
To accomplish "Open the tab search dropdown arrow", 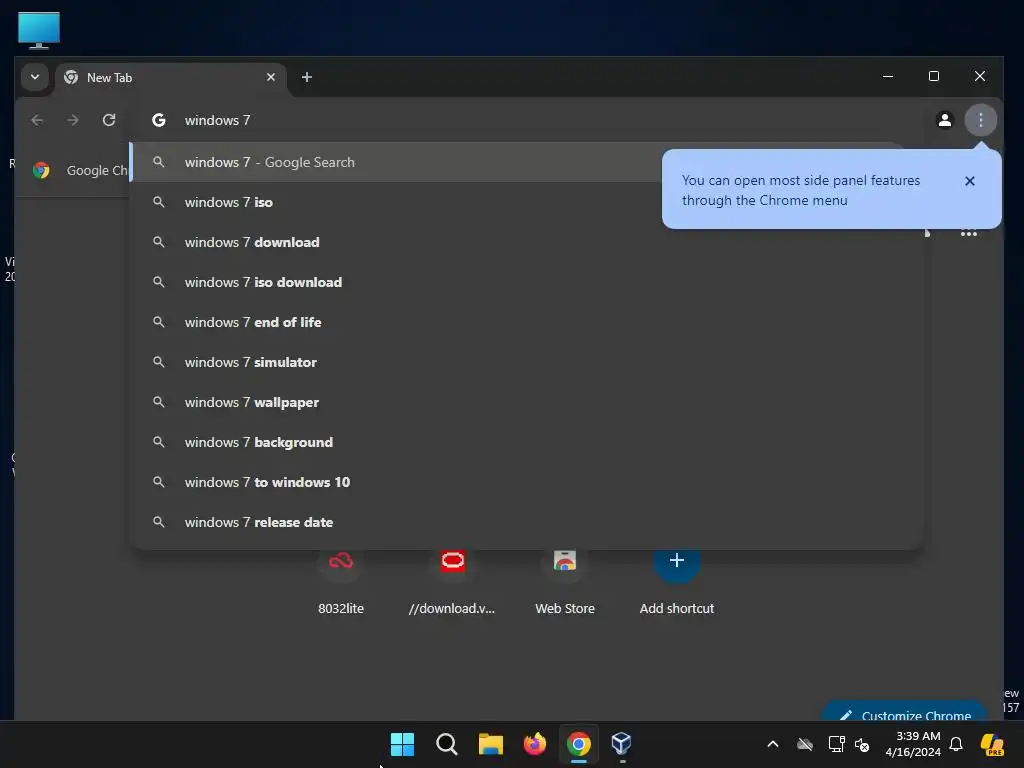I will (x=35, y=77).
